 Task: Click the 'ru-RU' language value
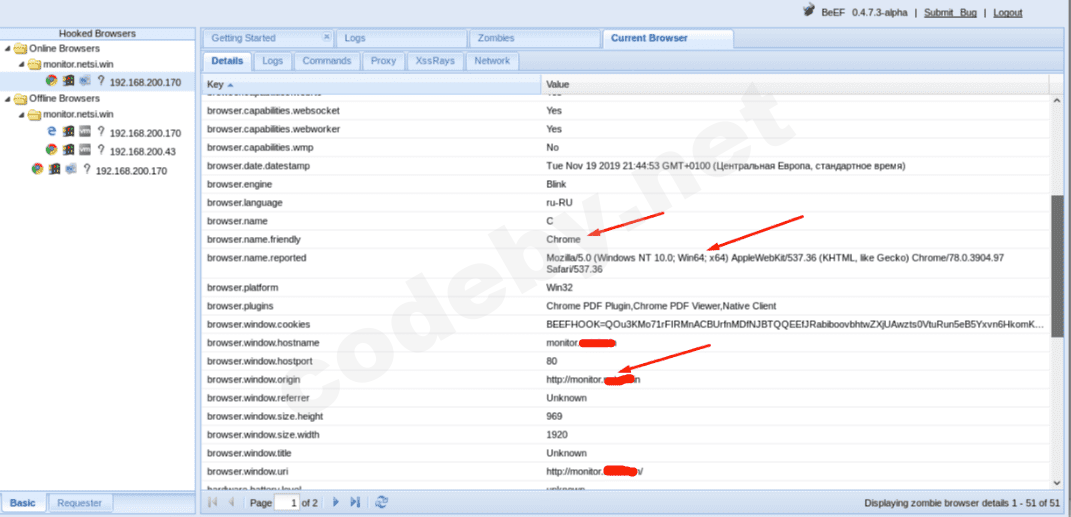click(559, 203)
